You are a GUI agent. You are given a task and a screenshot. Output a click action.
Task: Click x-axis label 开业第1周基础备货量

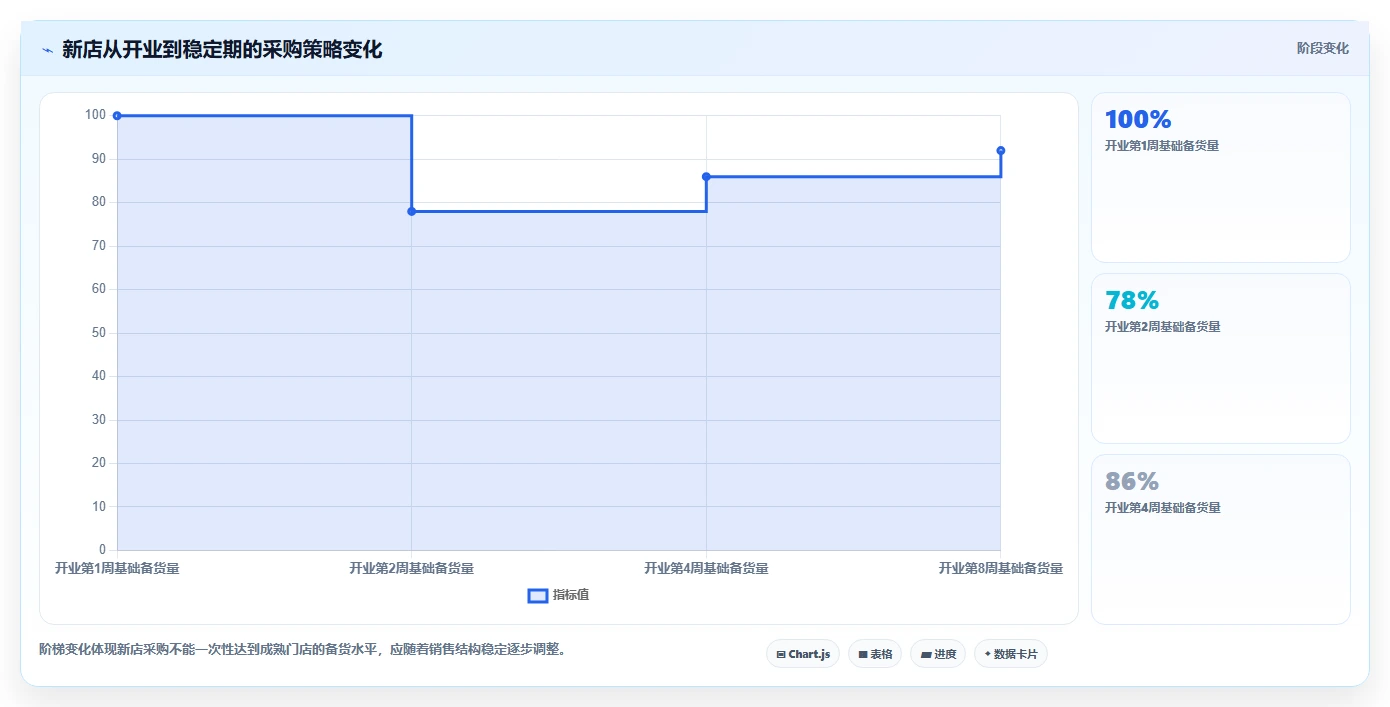[x=117, y=568]
